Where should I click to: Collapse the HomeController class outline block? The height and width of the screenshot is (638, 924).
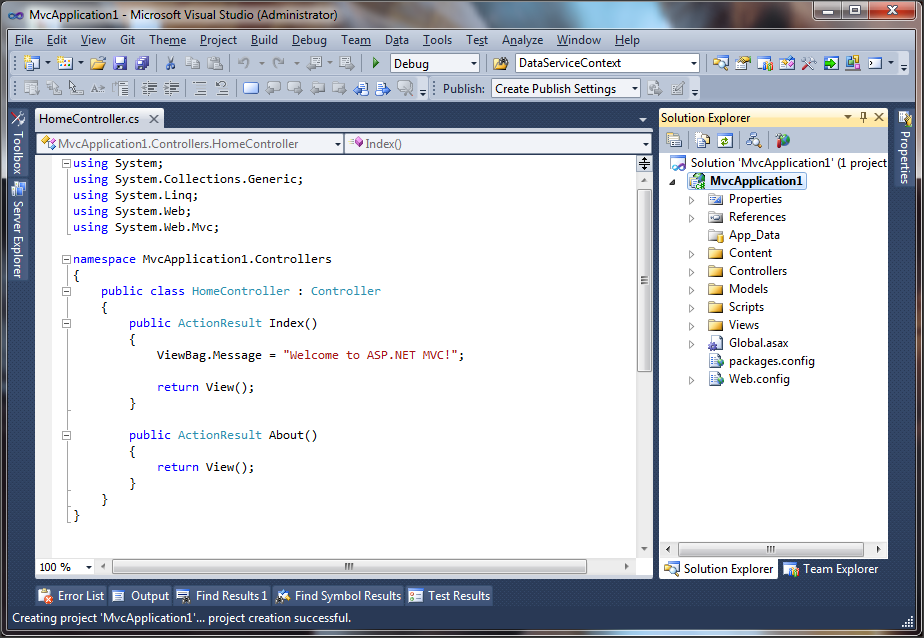67,291
